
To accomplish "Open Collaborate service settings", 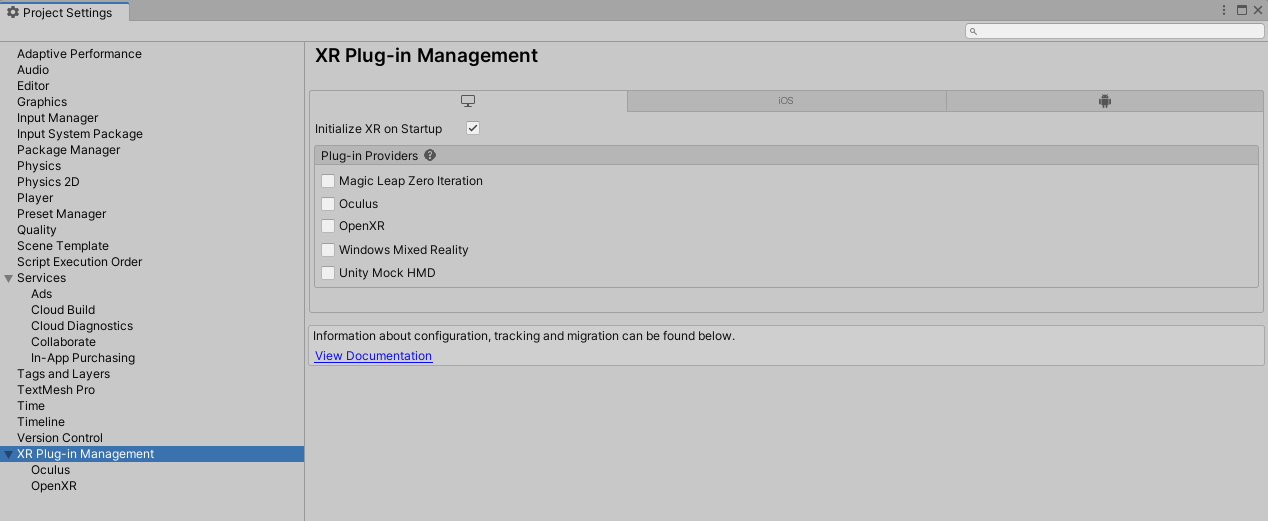I will coord(63,342).
